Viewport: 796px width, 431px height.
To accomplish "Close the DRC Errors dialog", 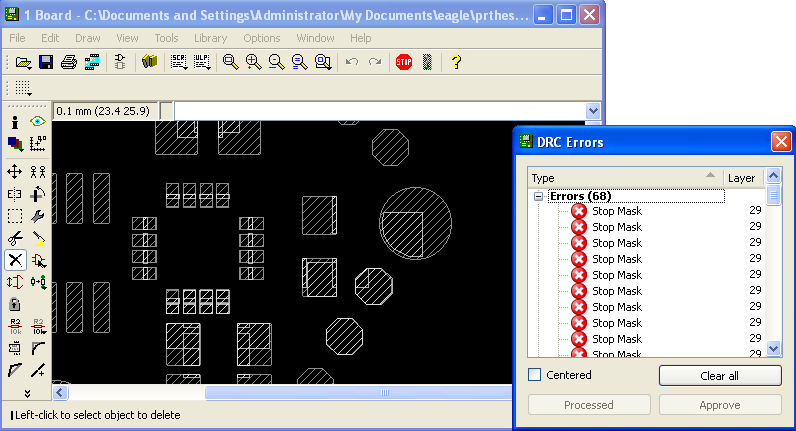I will click(781, 142).
